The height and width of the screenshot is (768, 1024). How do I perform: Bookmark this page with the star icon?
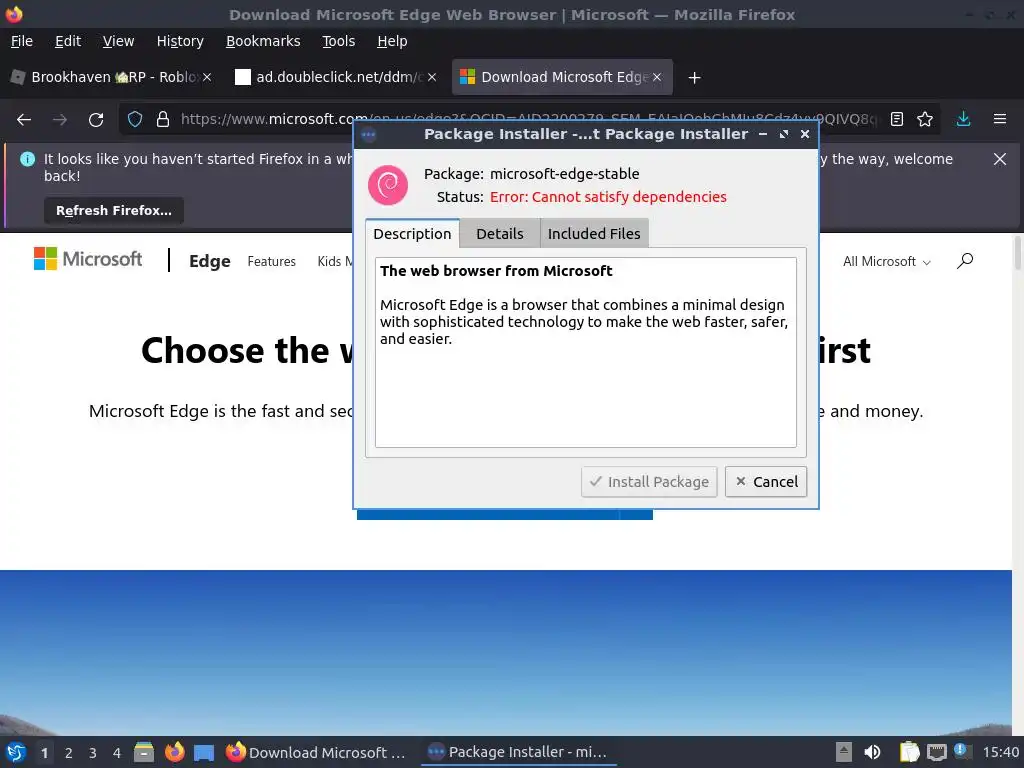tap(925, 120)
